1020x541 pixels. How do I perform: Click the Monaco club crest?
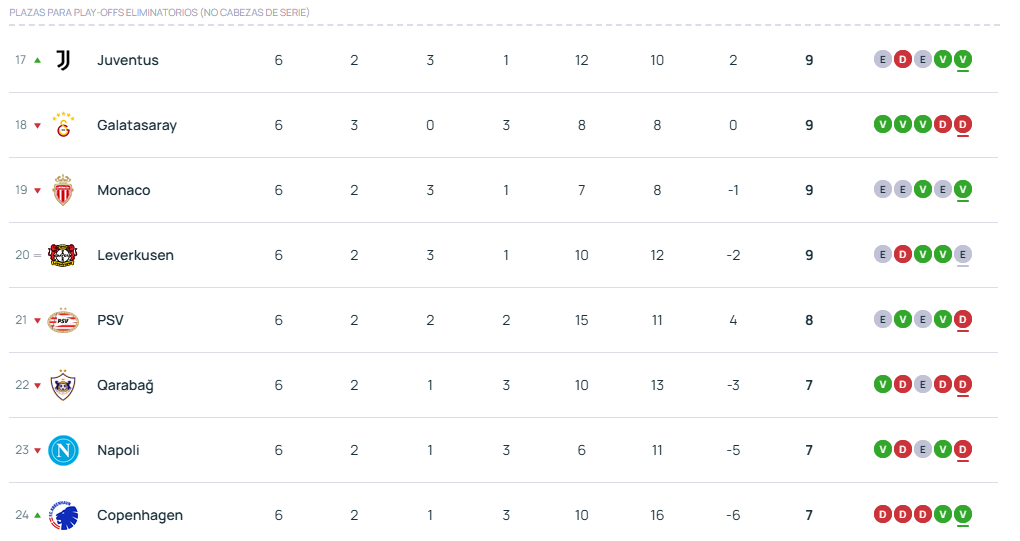click(63, 190)
